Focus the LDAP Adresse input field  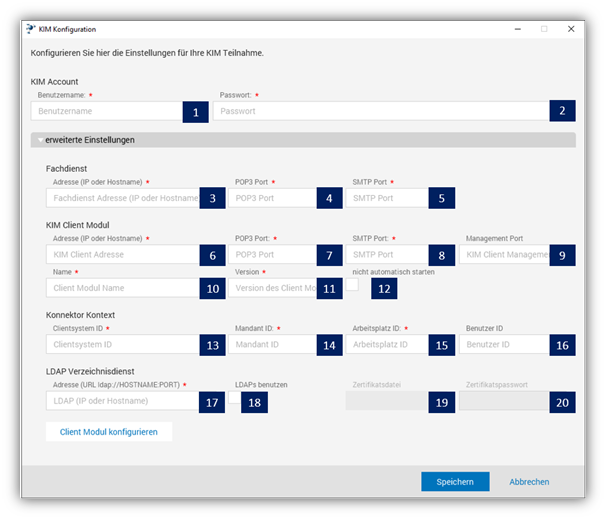point(121,402)
